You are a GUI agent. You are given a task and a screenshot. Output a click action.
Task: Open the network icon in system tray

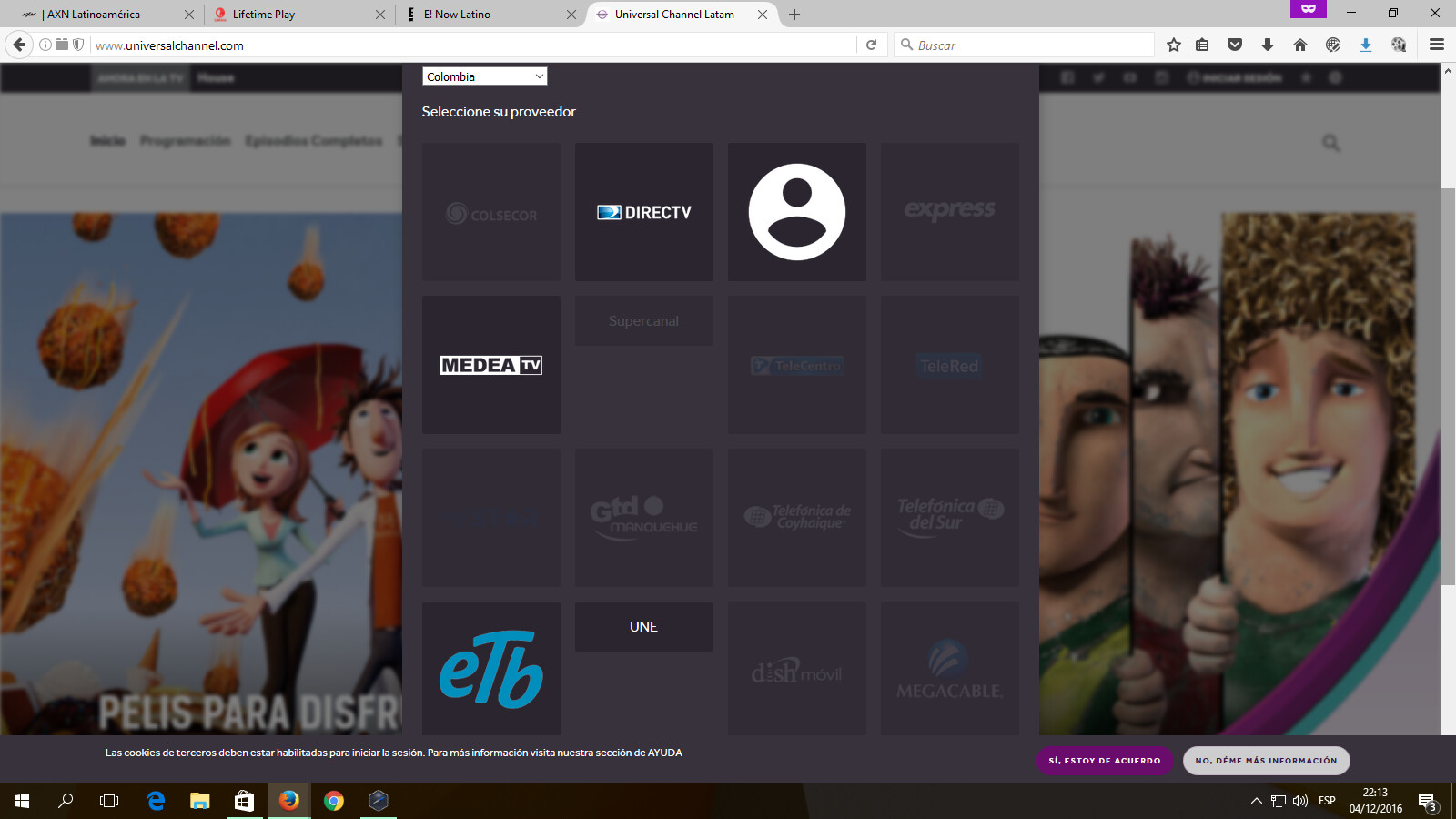coord(1279,801)
